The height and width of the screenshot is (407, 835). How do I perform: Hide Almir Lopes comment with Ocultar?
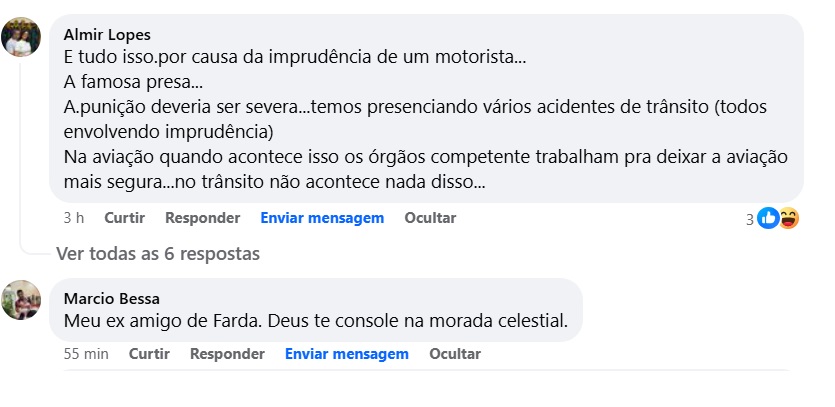pos(430,218)
